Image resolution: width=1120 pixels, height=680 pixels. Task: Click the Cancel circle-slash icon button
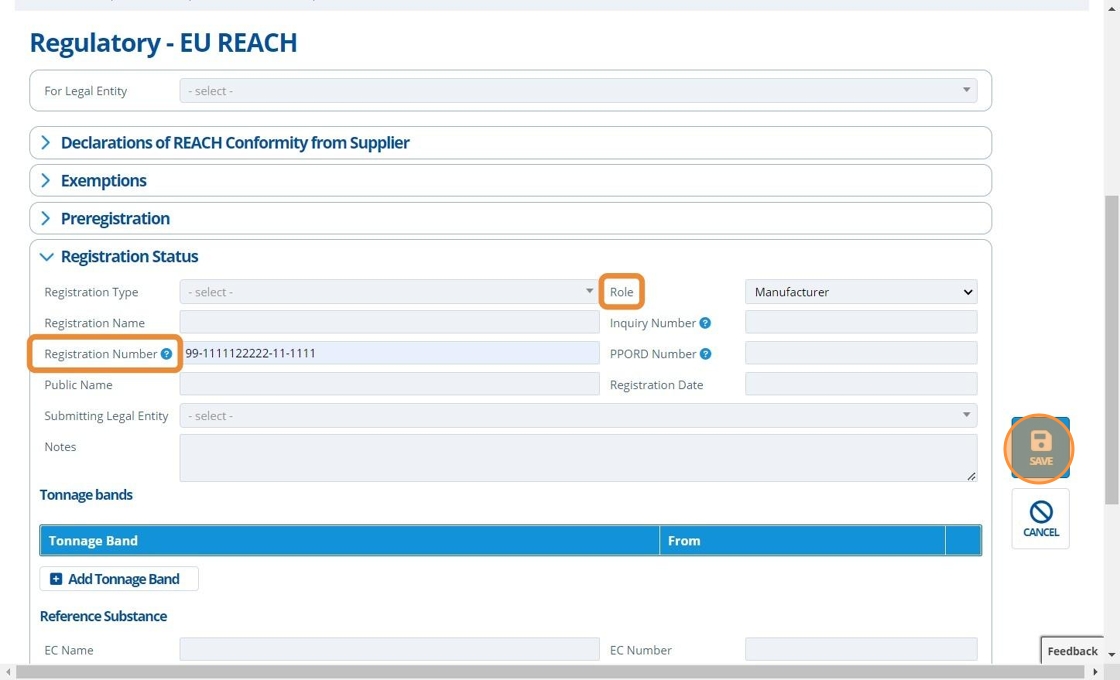point(1040,519)
